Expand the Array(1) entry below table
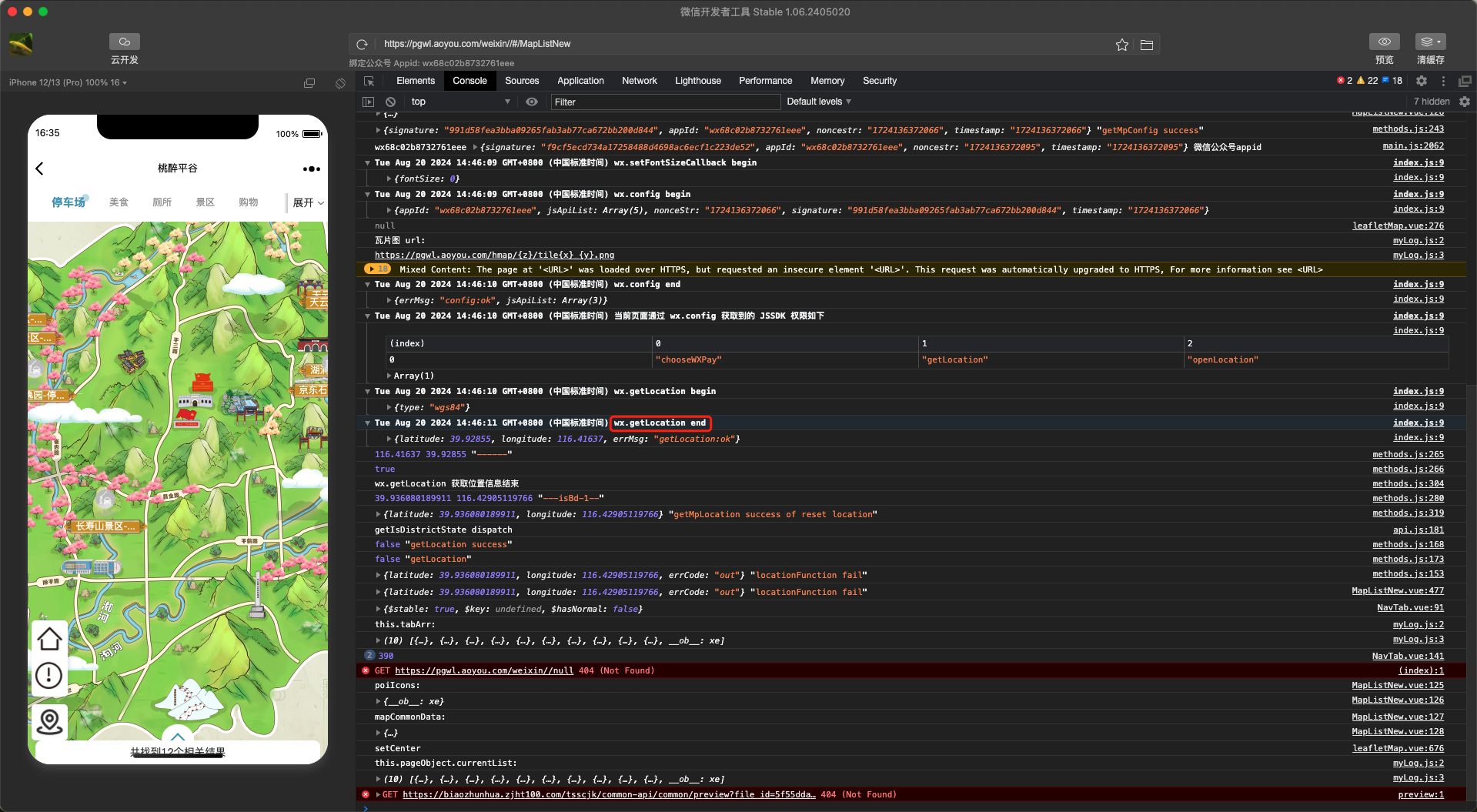This screenshot has width=1477, height=812. (x=389, y=376)
